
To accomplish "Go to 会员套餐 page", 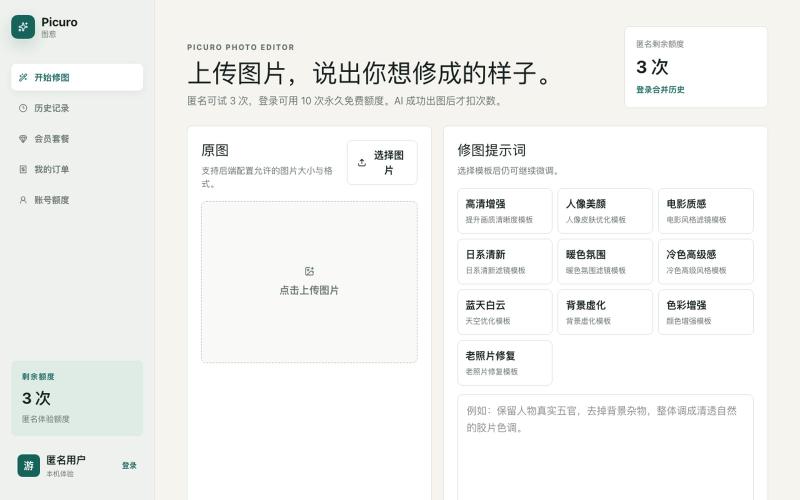I will point(77,139).
